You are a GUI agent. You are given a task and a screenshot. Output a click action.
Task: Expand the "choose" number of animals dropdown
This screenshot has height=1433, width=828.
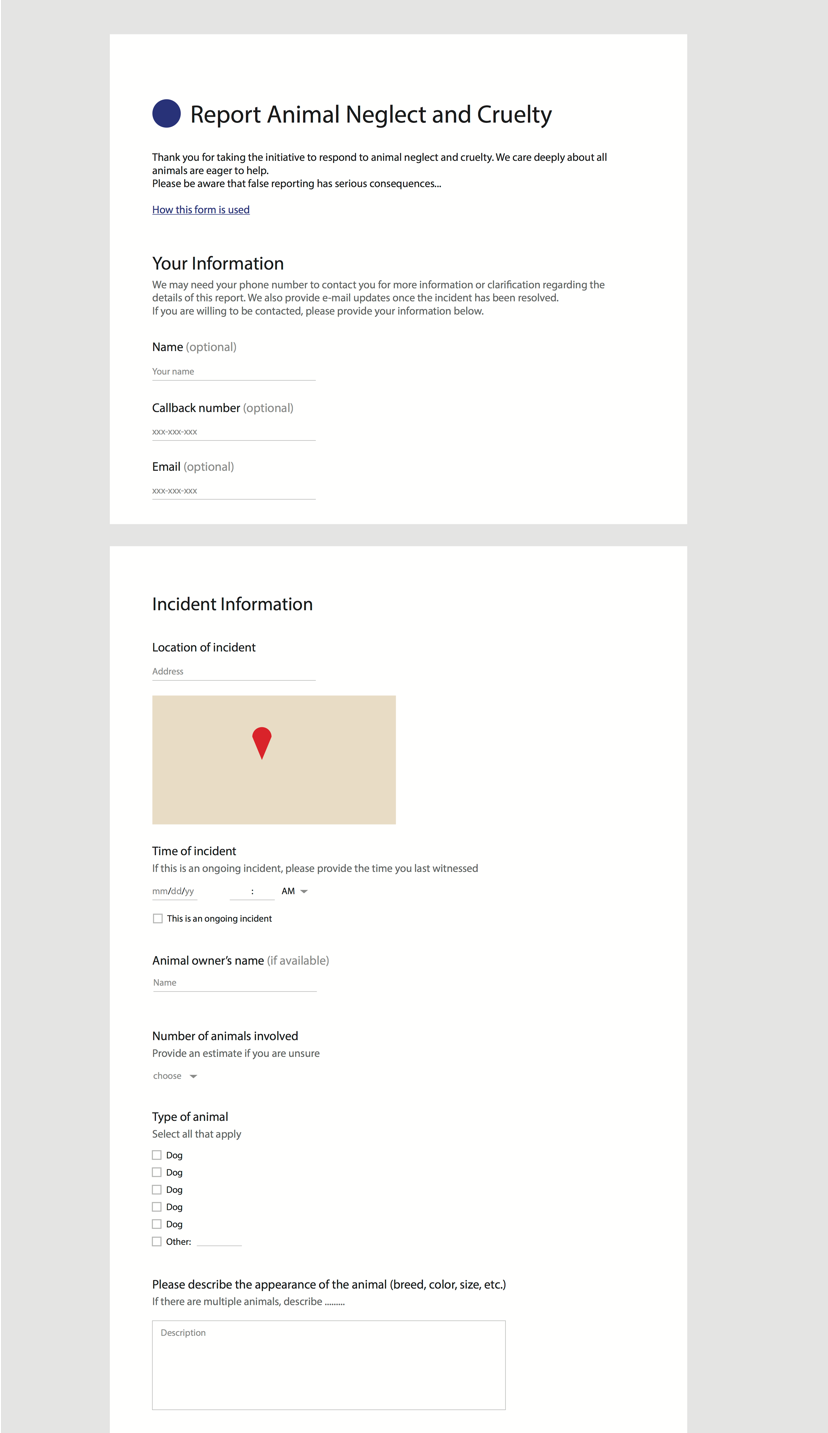click(x=175, y=1076)
